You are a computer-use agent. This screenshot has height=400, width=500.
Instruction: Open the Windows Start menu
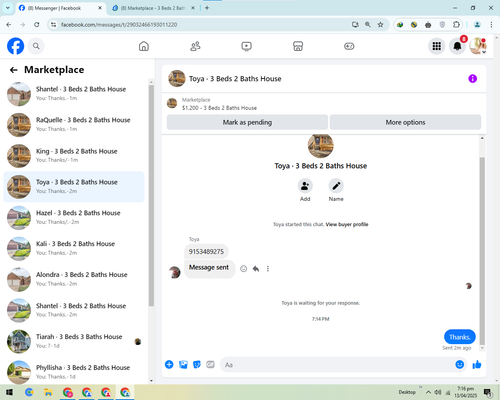pyautogui.click(x=9, y=392)
